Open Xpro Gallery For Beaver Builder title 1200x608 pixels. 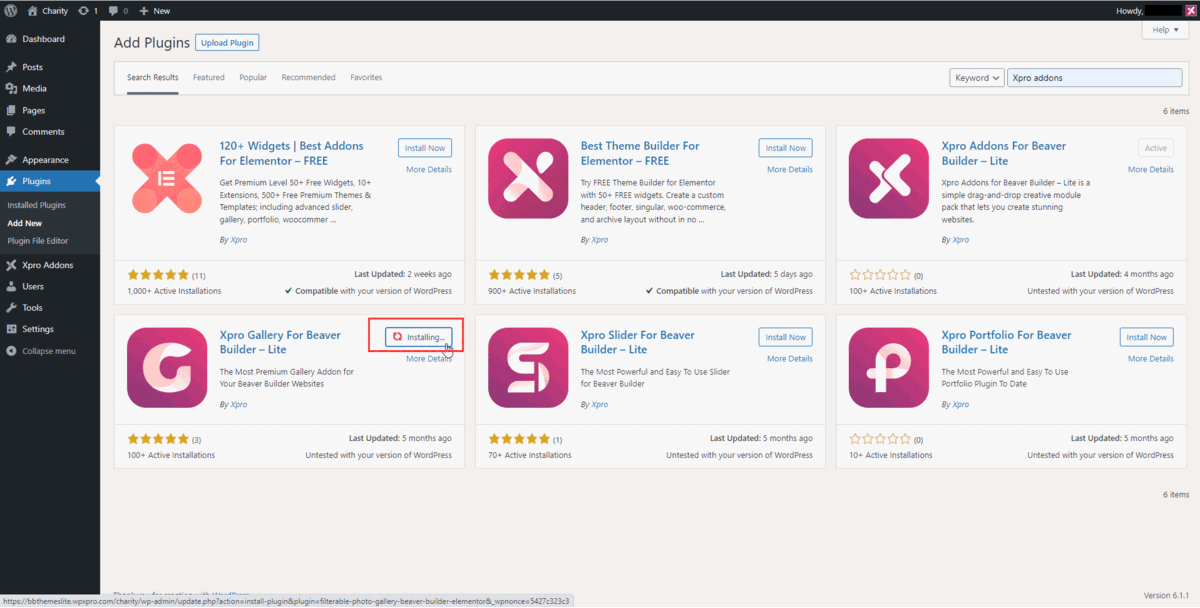coord(280,342)
